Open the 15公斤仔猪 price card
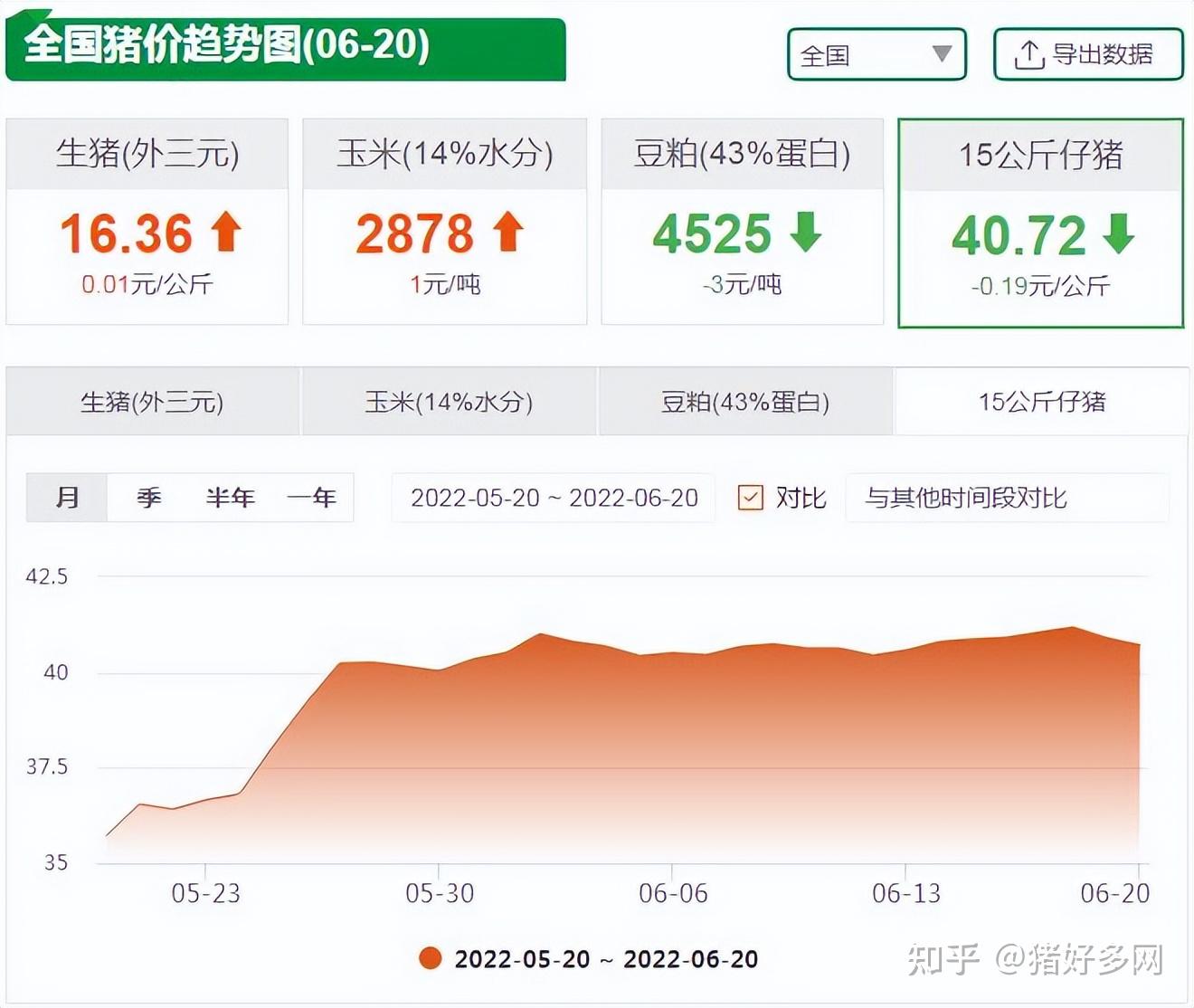Image resolution: width=1194 pixels, height=1008 pixels. click(x=1041, y=223)
